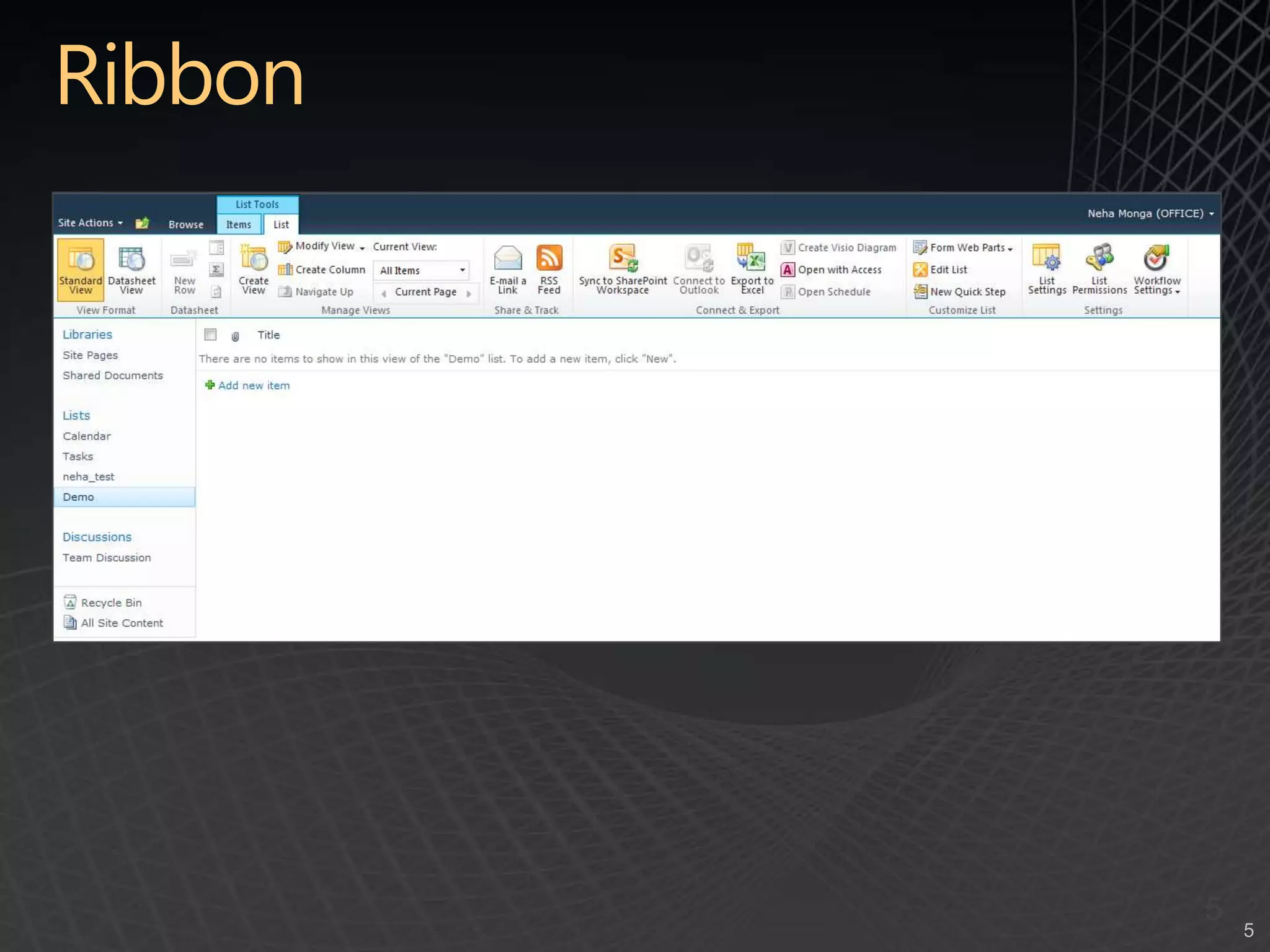Click Create Column in Manage Views

[322, 270]
